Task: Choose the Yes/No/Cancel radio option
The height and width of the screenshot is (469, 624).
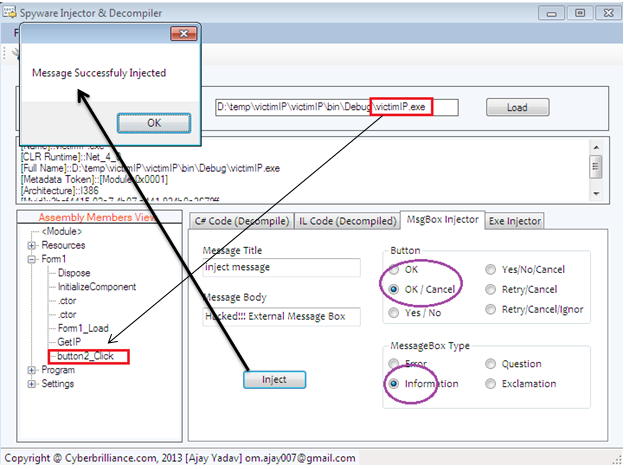Action: (x=490, y=269)
